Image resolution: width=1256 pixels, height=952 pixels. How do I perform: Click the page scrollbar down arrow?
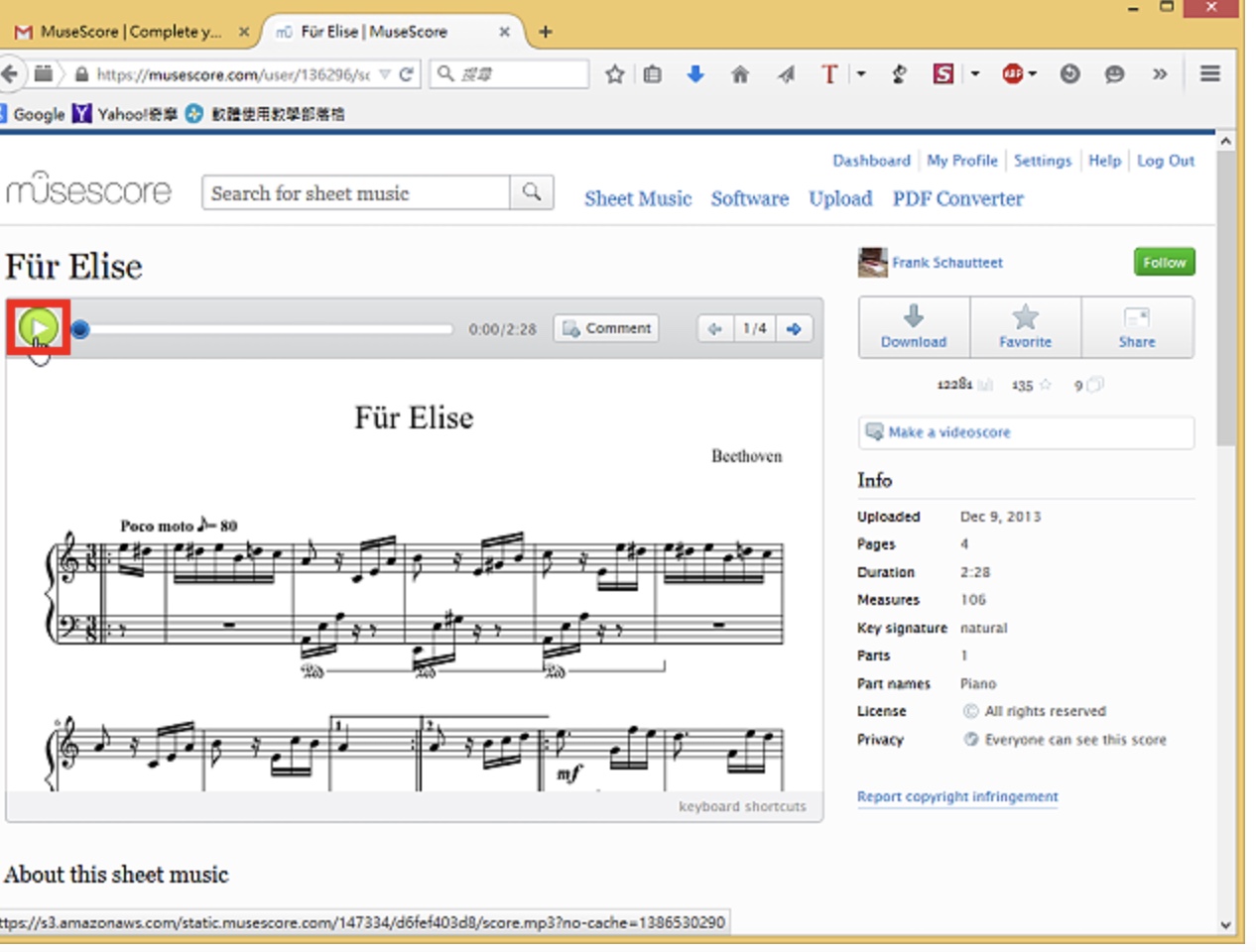click(x=1226, y=924)
